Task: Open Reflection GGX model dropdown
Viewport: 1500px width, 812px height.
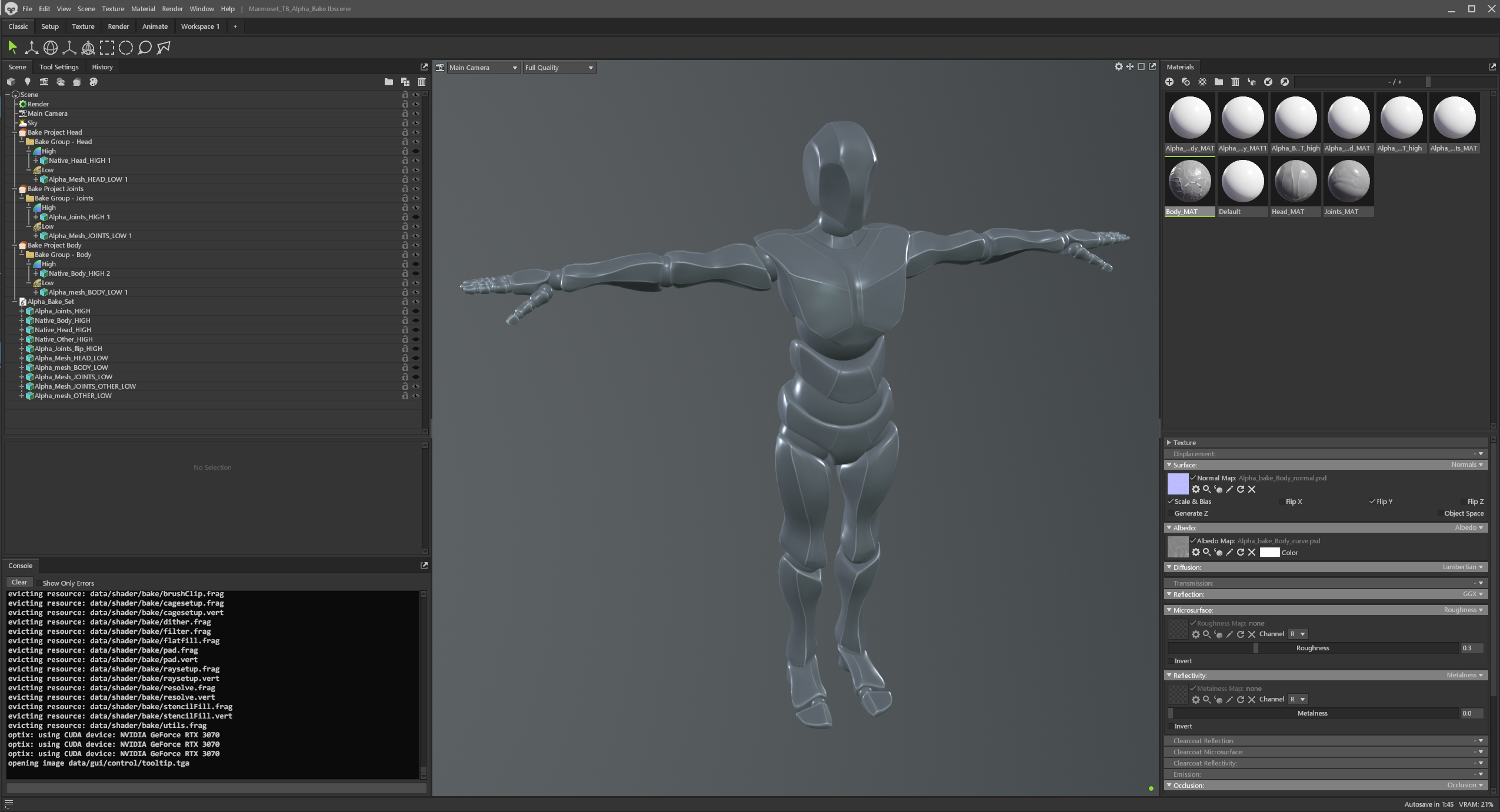Action: coord(1472,594)
